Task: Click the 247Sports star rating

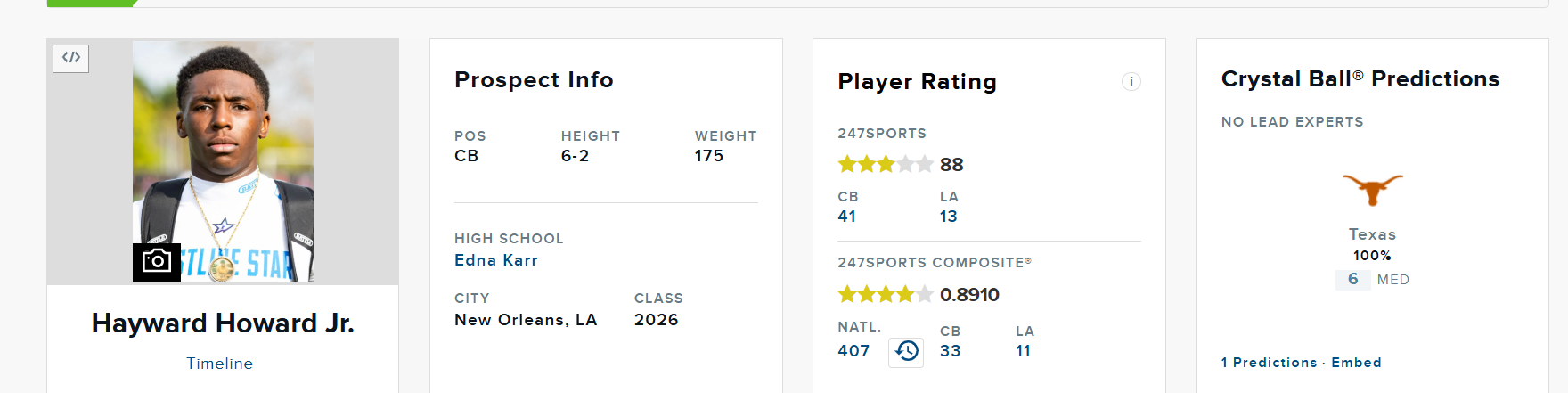Action: tap(886, 164)
